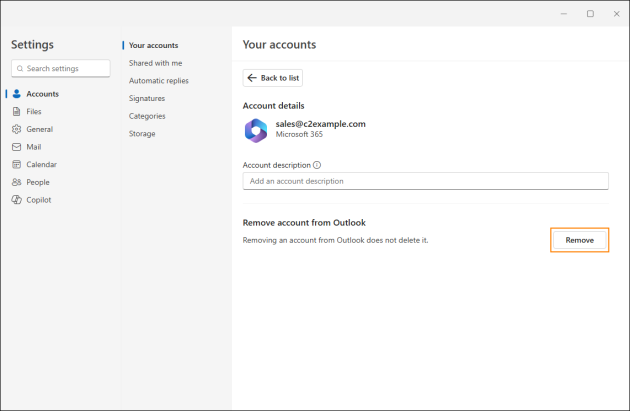630x411 pixels.
Task: Select Shared with me submenu item
Action: (155, 63)
